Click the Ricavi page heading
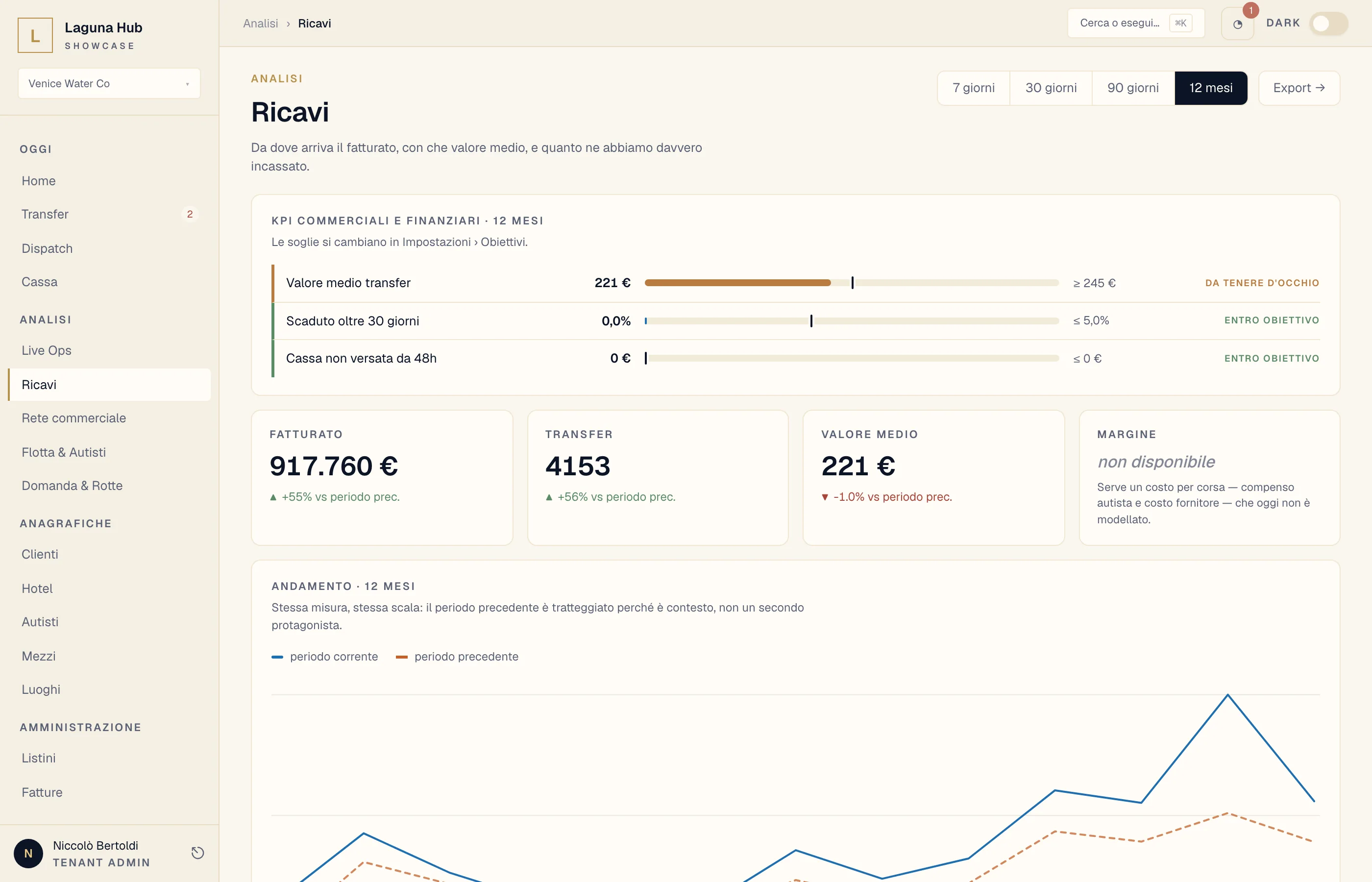Screen dimensions: 1372x882 pos(290,112)
